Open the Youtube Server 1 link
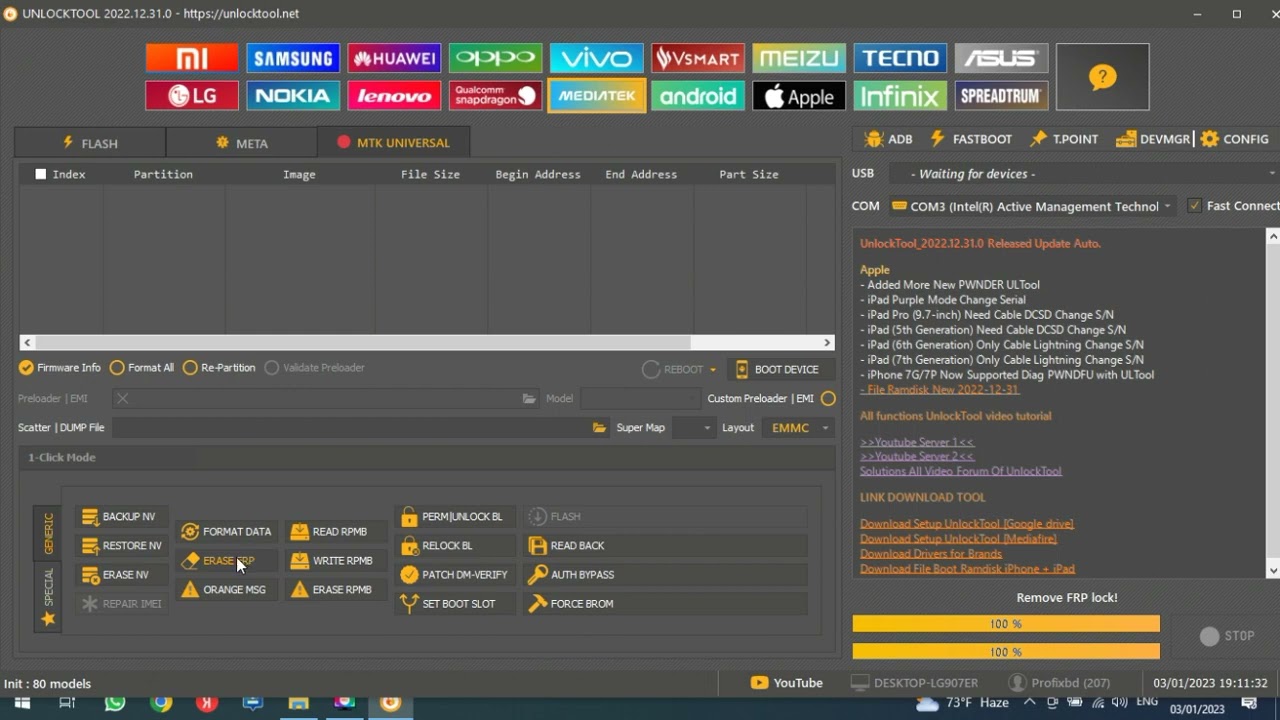This screenshot has width=1280, height=720. point(917,442)
